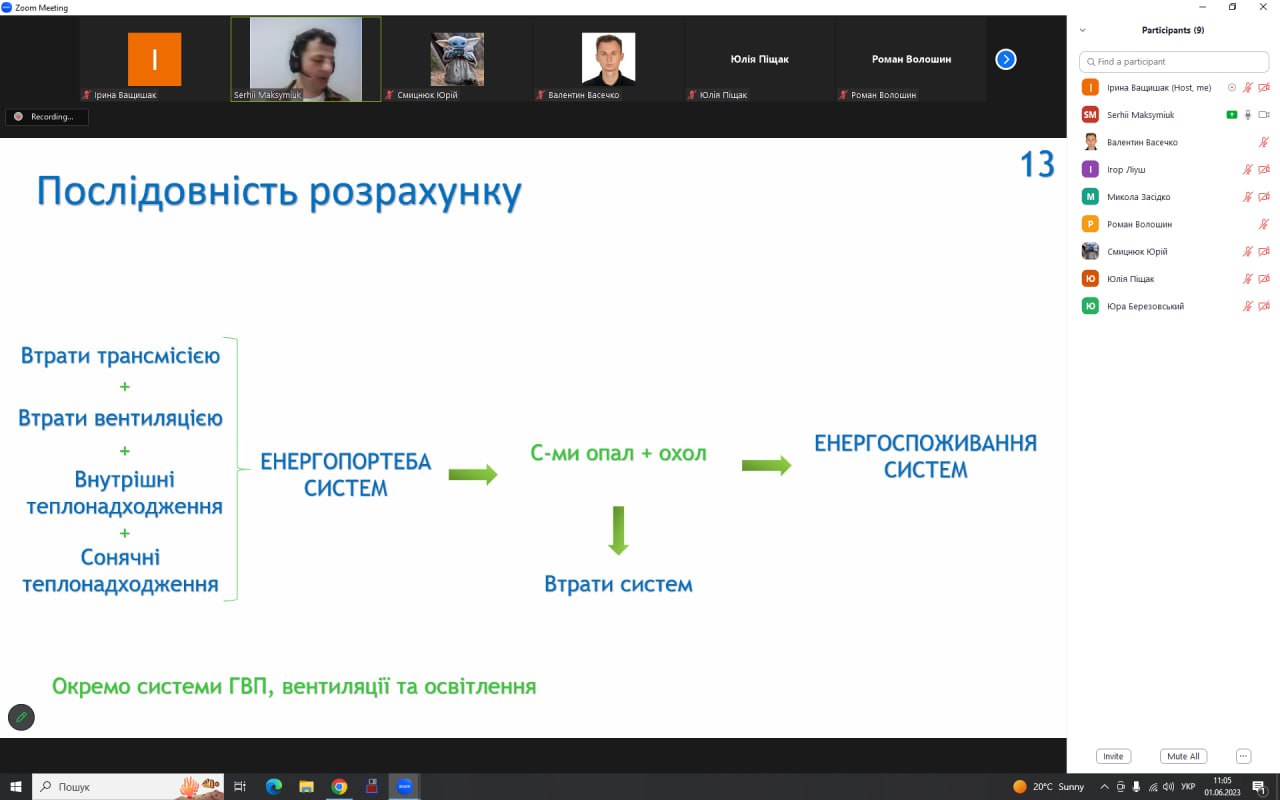Open the volume control in system tray
The height and width of the screenshot is (800, 1280).
[x=1168, y=787]
